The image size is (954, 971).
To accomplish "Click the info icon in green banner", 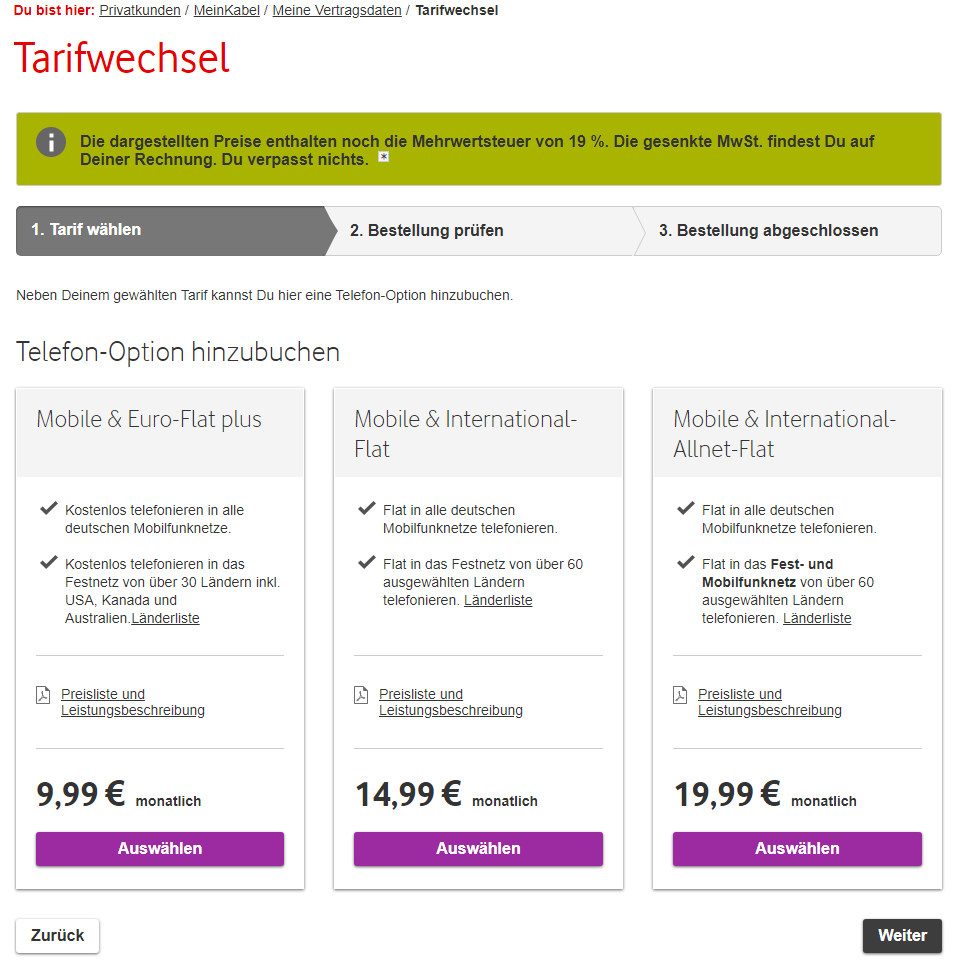I will tap(51, 142).
